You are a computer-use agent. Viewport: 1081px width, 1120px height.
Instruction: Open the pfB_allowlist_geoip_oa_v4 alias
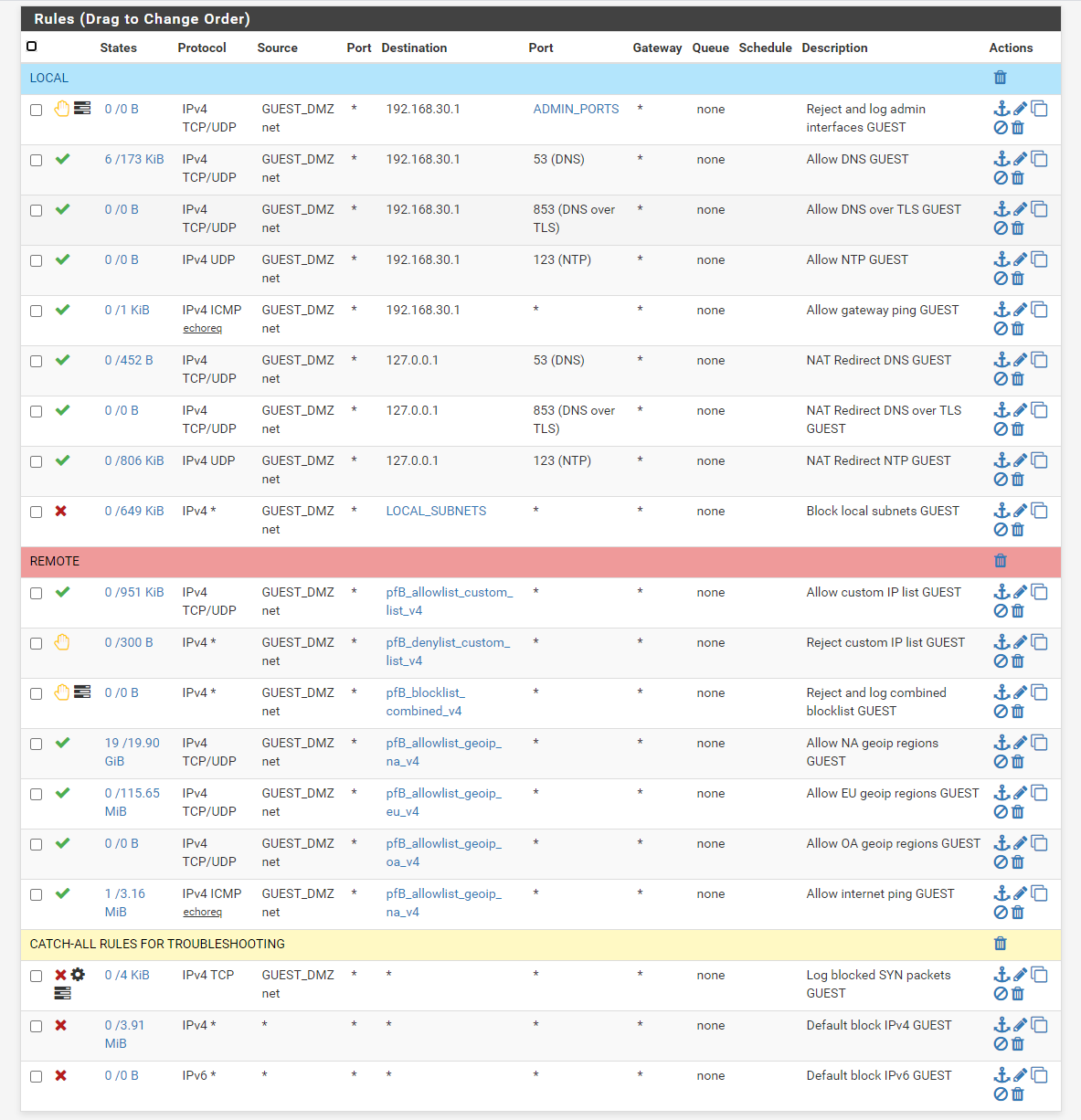point(443,852)
